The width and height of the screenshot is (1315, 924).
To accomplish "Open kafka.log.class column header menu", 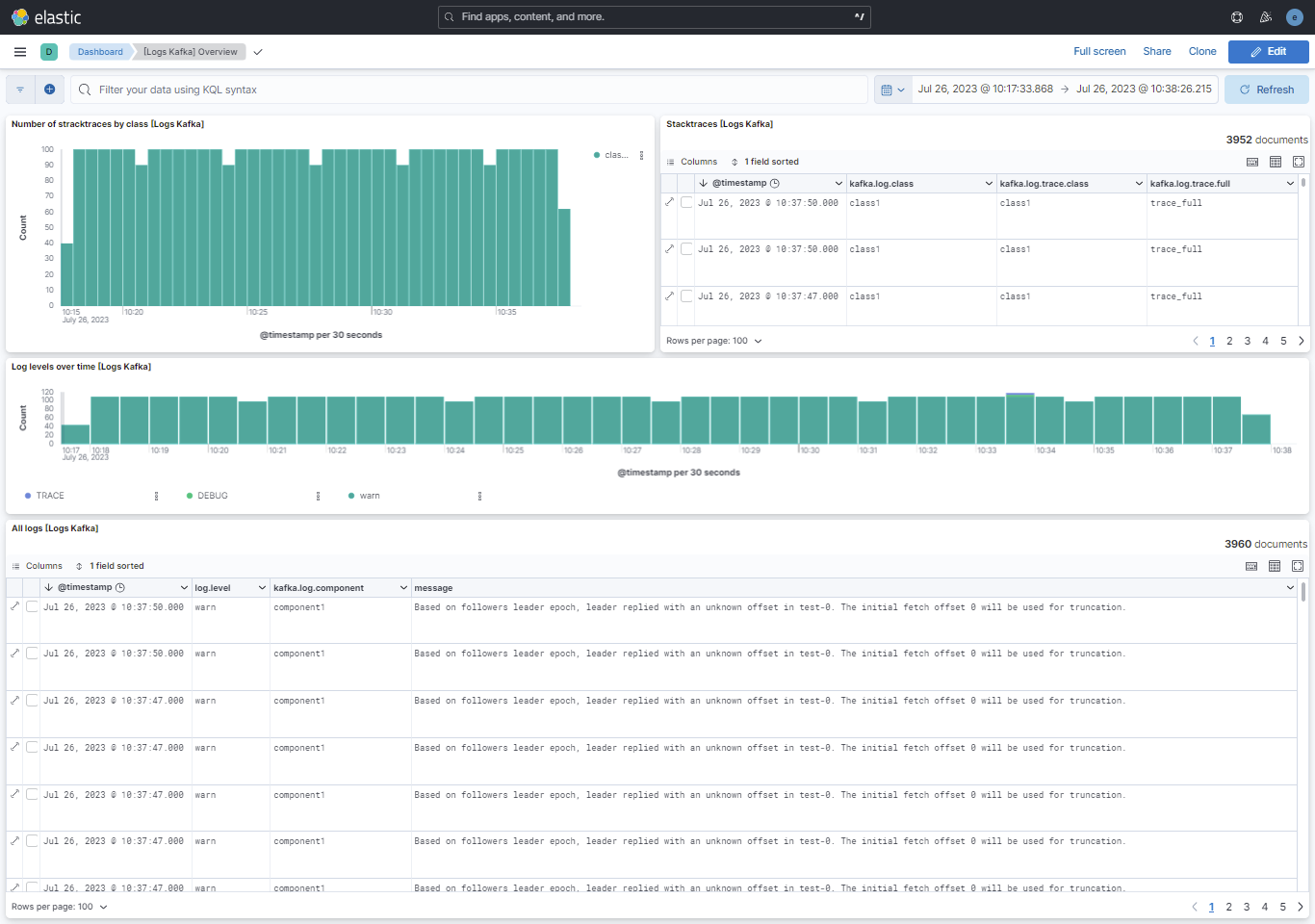I will (x=989, y=183).
